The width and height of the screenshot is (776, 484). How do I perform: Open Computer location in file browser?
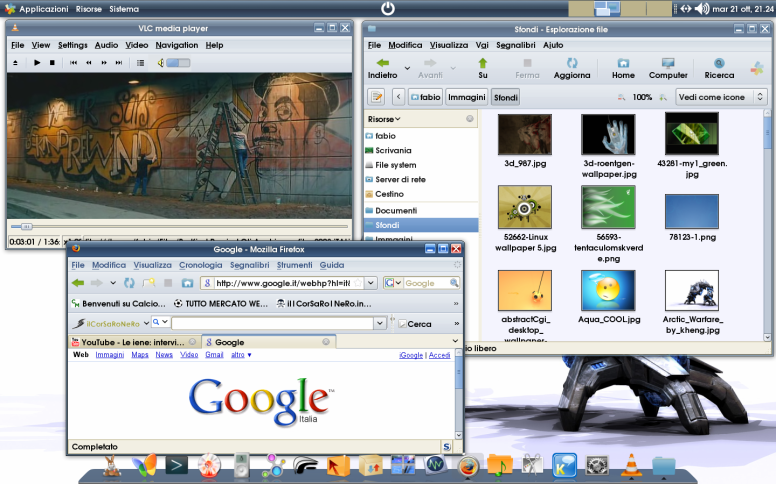[668, 68]
